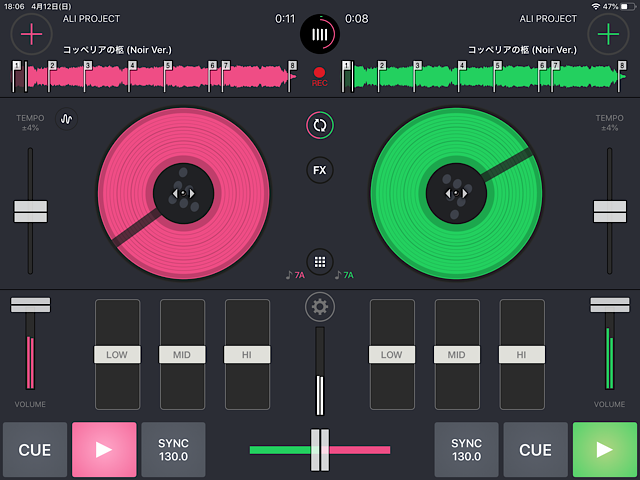640x480 pixels.
Task: Tap the green add-track plus icon
Action: (x=608, y=34)
